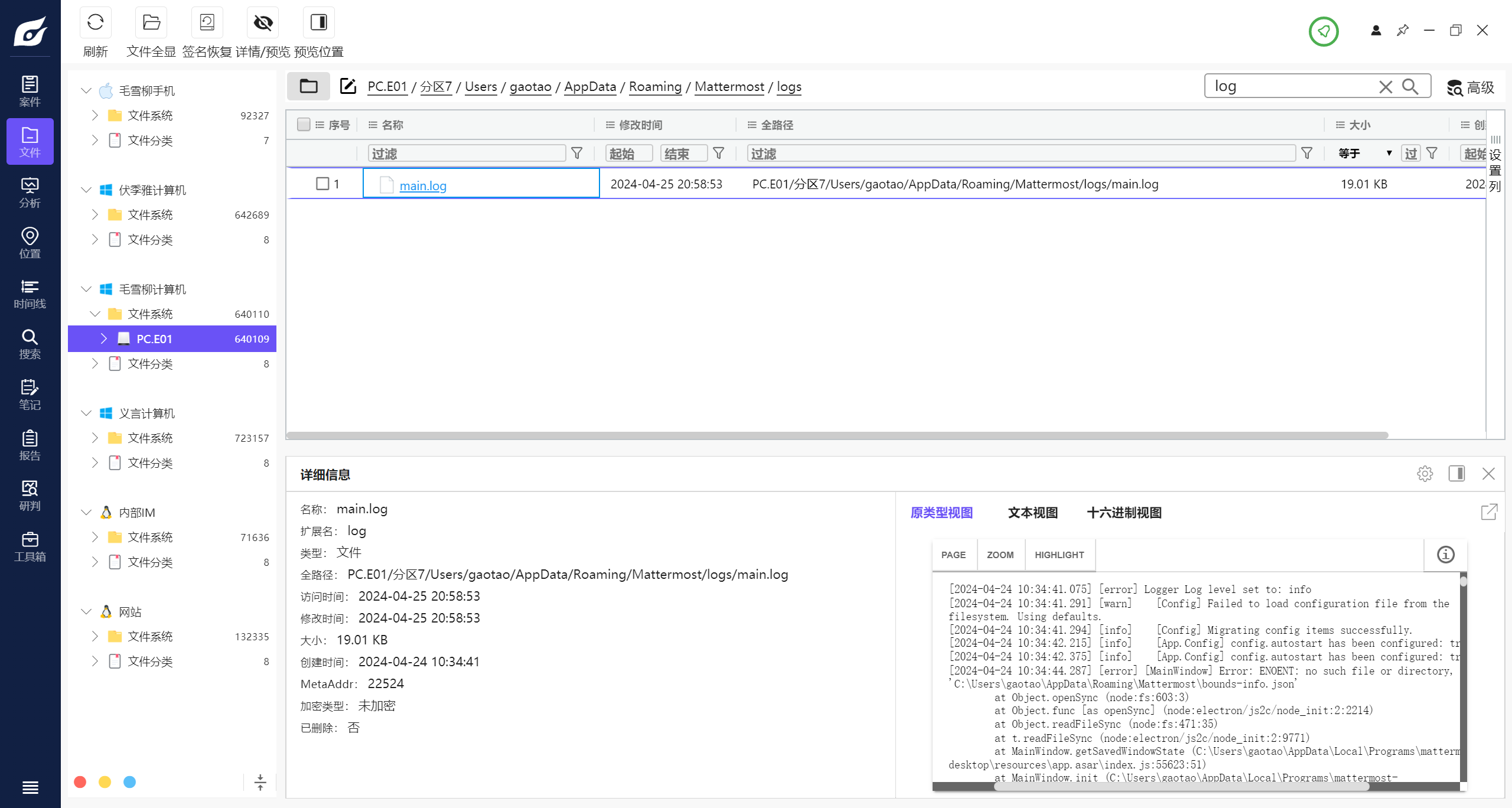This screenshot has width=1512, height=808.
Task: Collapse the 毛雪柳手机 device node
Action: pyautogui.click(x=86, y=90)
